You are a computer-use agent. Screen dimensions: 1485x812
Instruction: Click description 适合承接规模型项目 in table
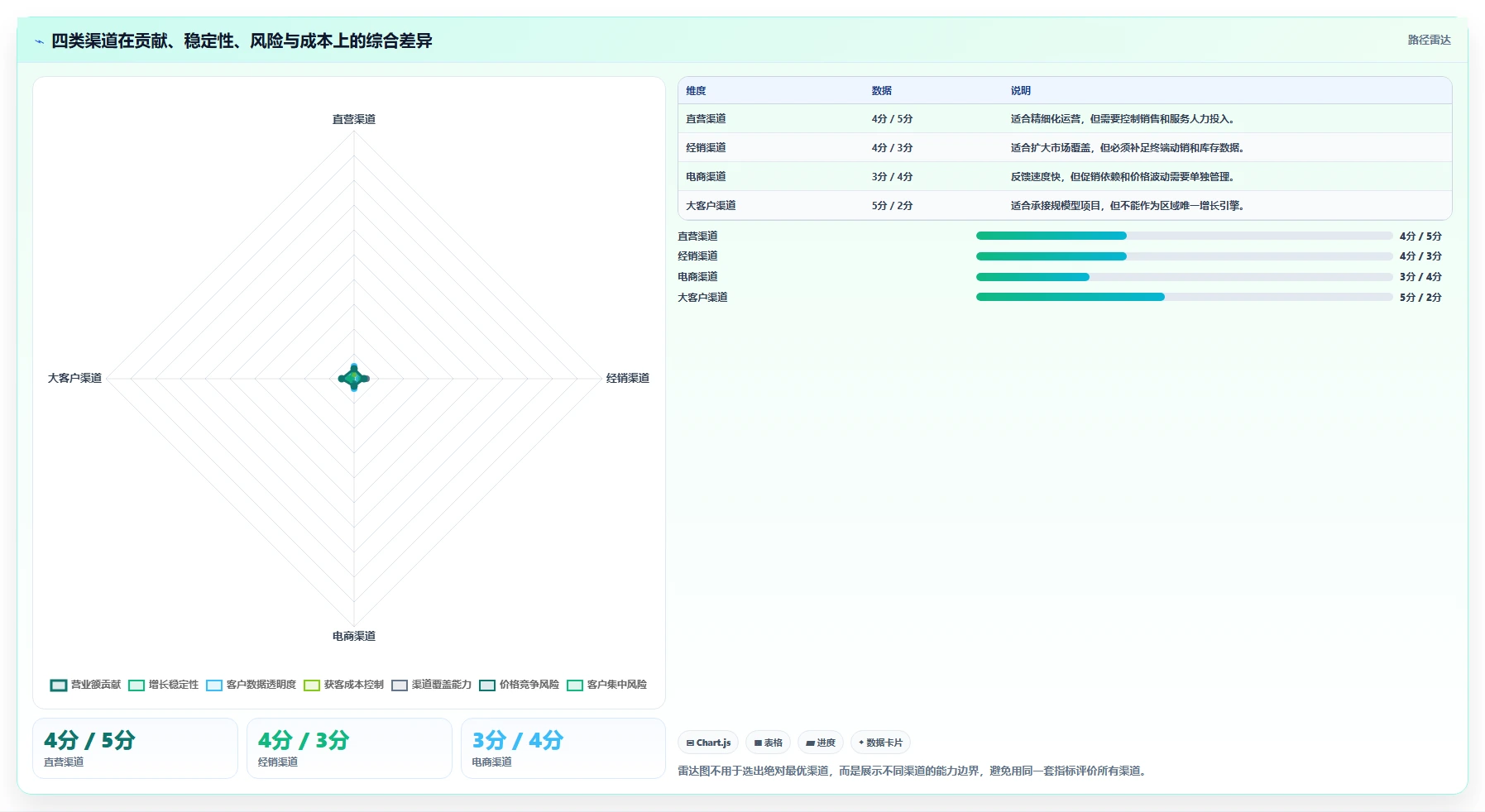1129,206
